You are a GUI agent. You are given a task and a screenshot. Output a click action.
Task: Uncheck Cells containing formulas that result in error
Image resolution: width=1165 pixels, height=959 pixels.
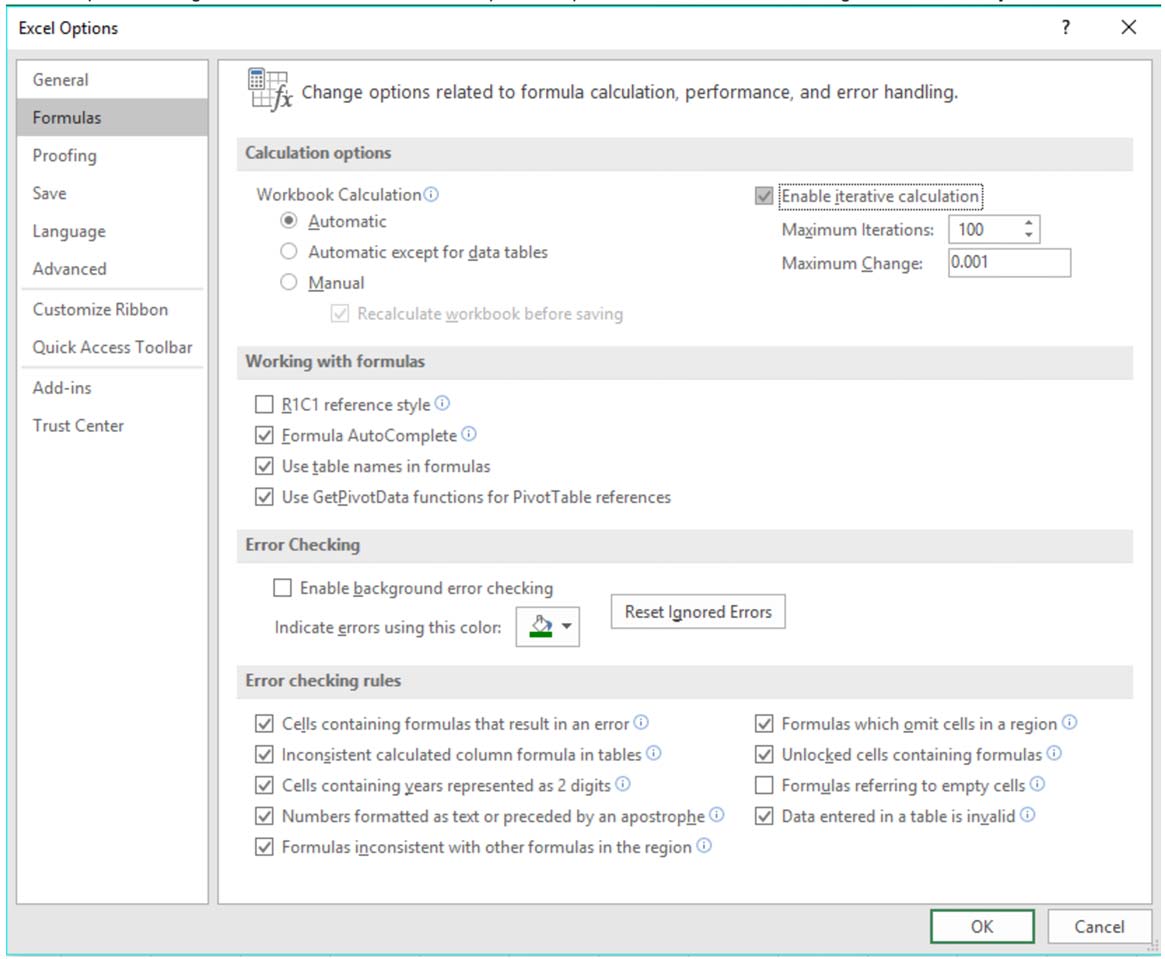[x=264, y=724]
